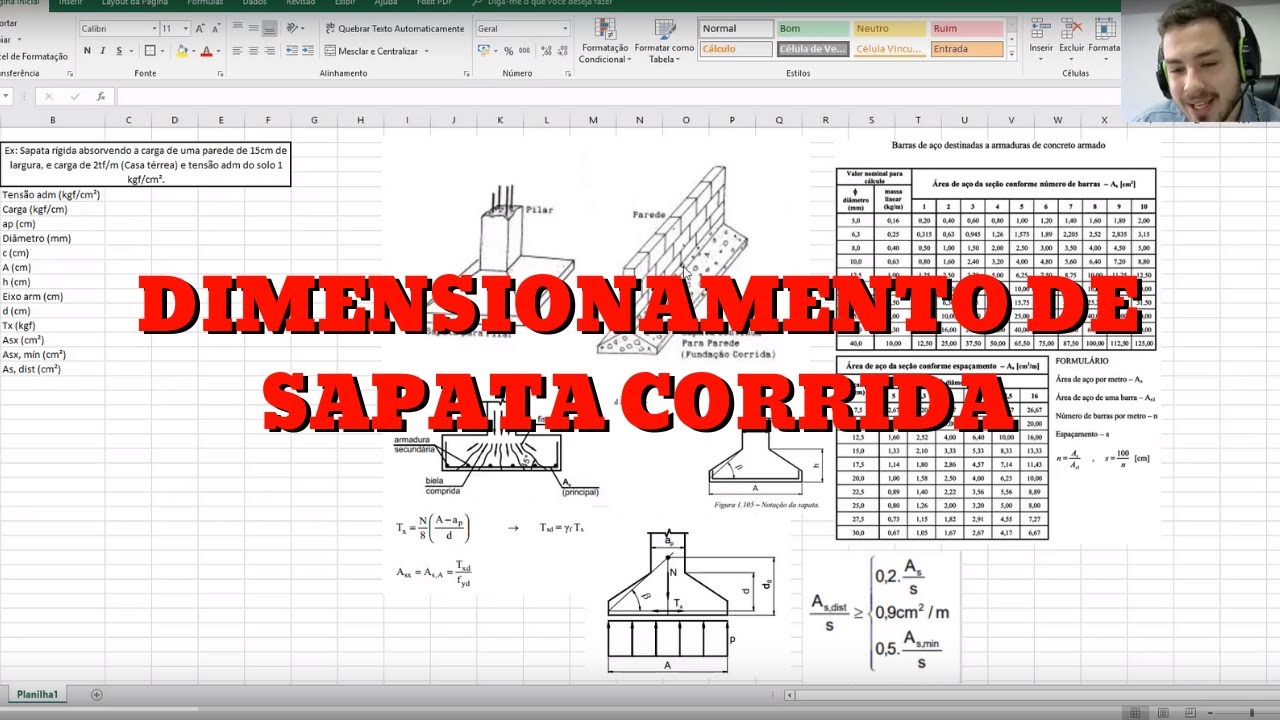Open the Layout da Página tab
This screenshot has width=1280, height=720.
coord(136,3)
